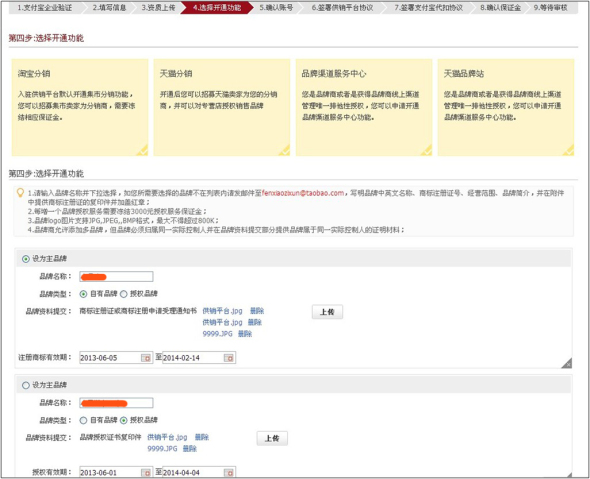Click the fenxiaozixun@taobao.com email link

click(x=303, y=193)
